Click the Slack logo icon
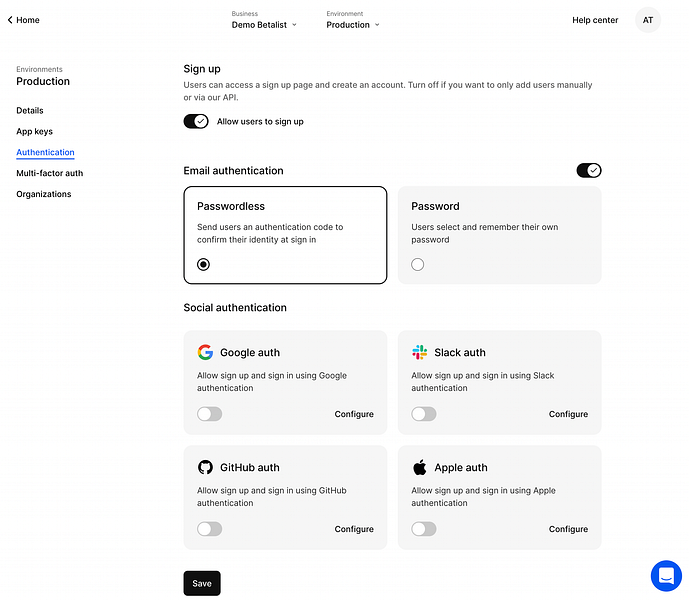The image size is (689, 600). [420, 352]
